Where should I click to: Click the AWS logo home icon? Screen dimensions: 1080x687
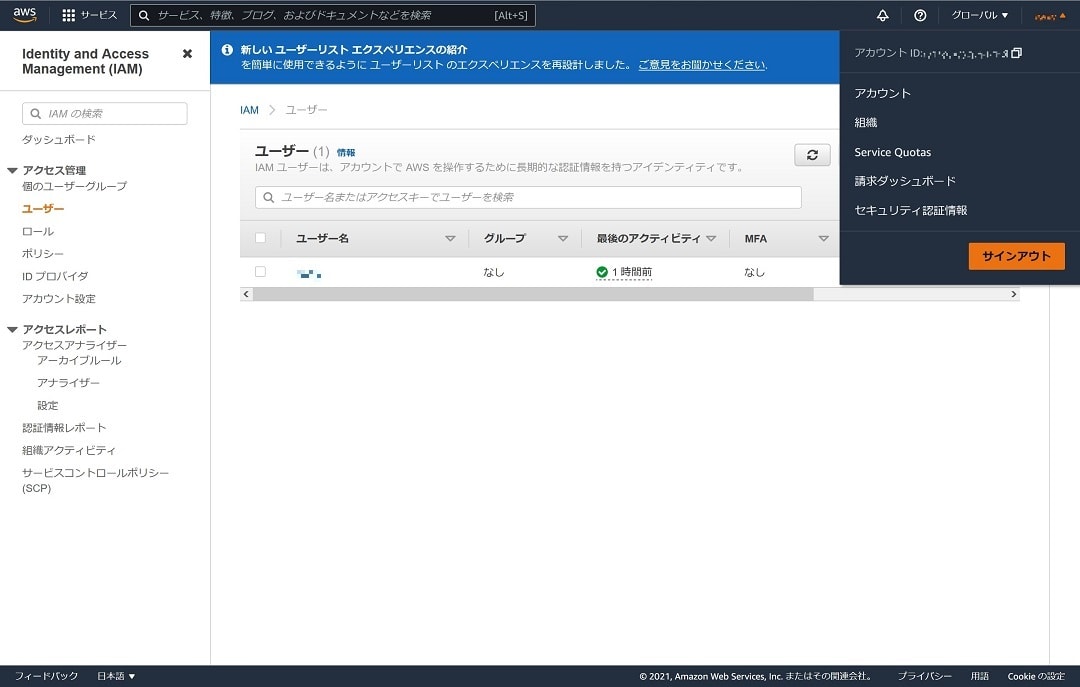click(x=25, y=15)
